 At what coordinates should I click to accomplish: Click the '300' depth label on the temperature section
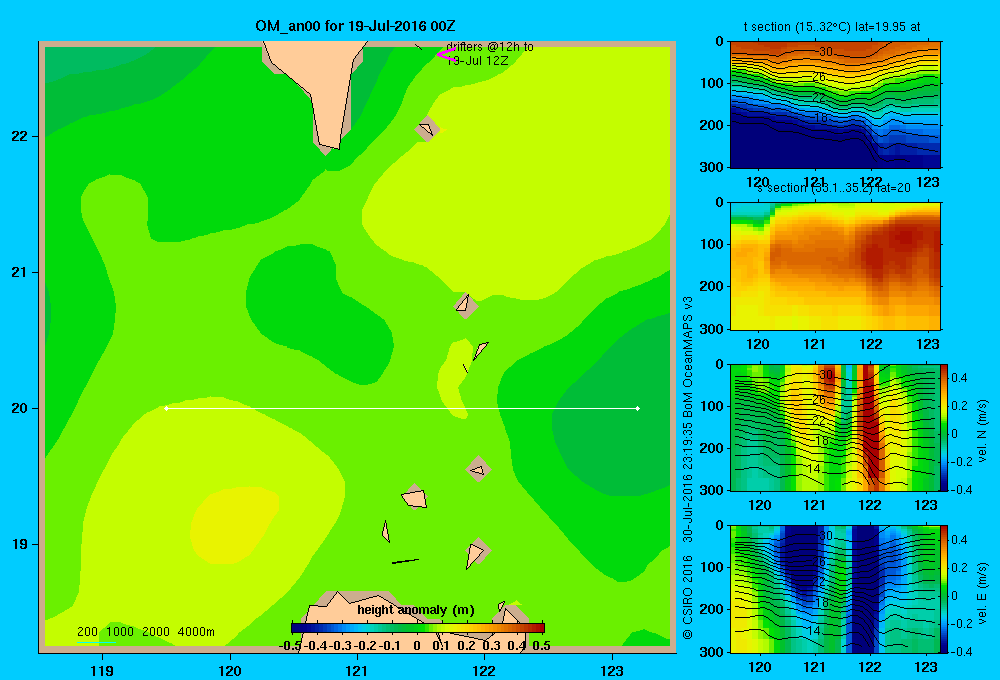pyautogui.click(x=712, y=167)
